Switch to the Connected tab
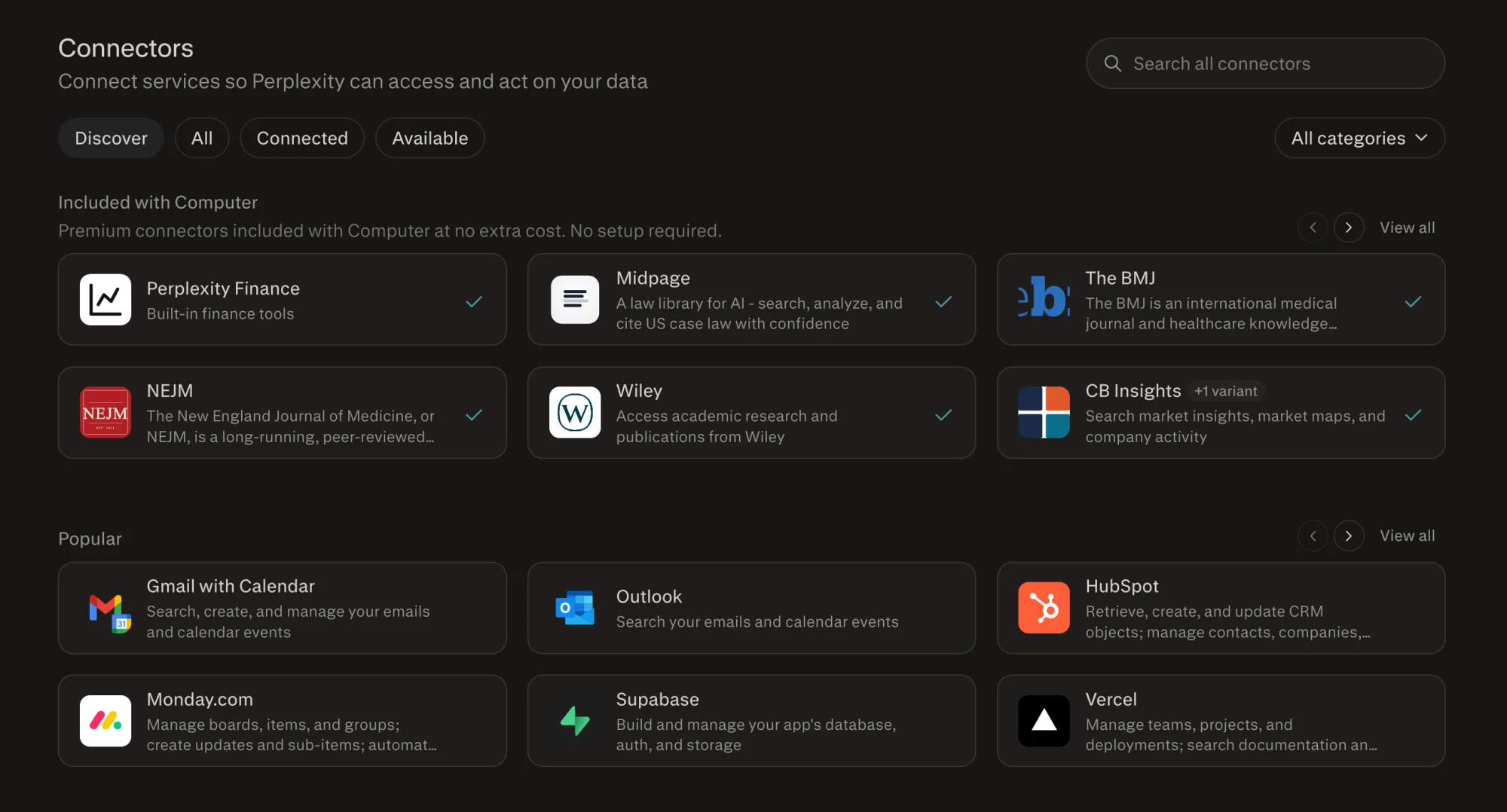 [302, 138]
